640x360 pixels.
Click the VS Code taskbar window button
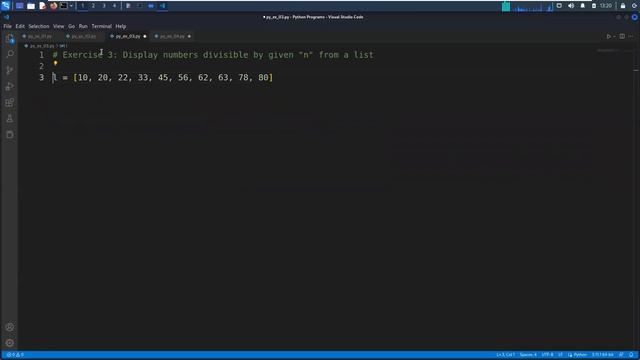pyautogui.click(x=162, y=6)
